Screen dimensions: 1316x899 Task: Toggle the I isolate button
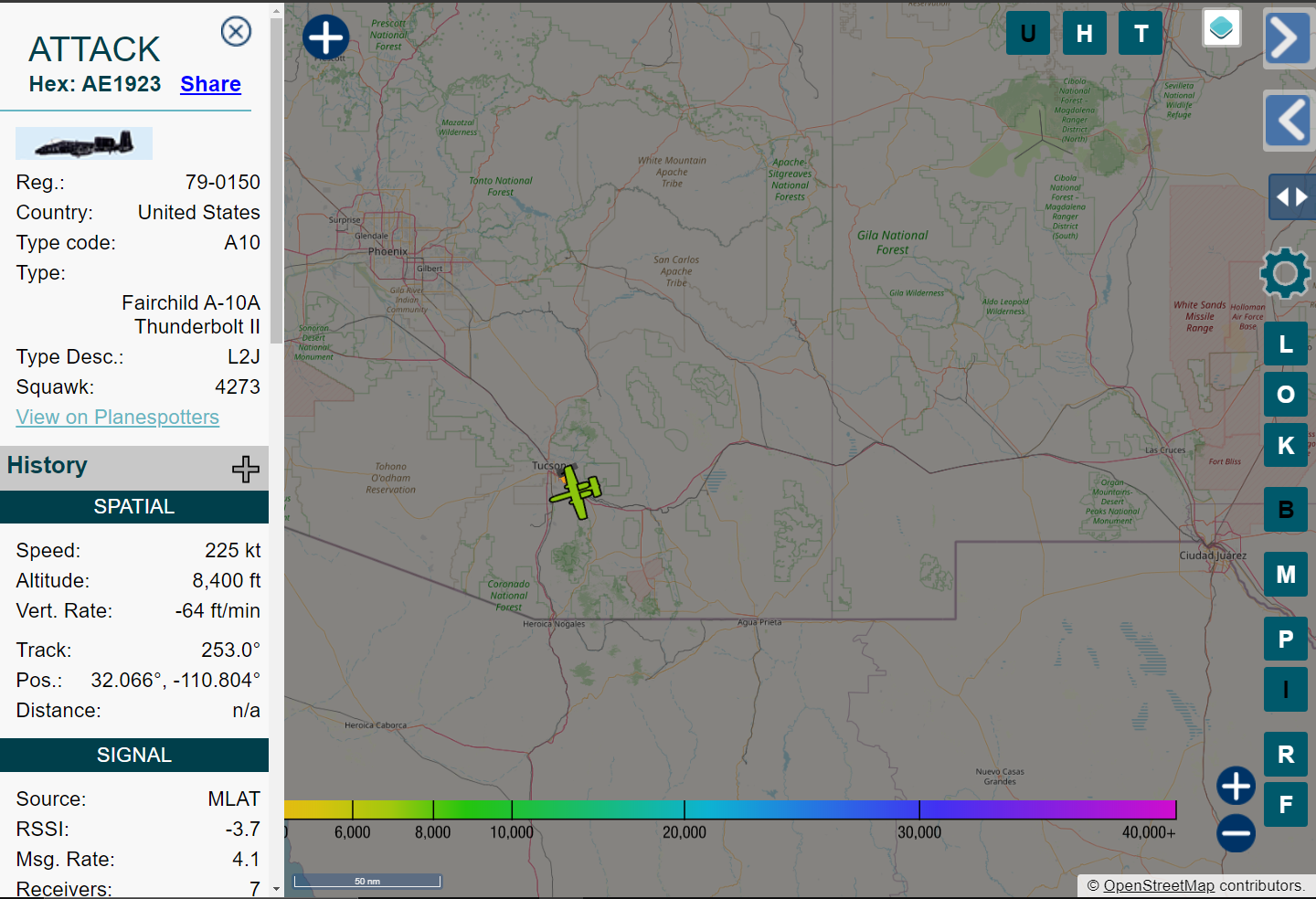1286,690
